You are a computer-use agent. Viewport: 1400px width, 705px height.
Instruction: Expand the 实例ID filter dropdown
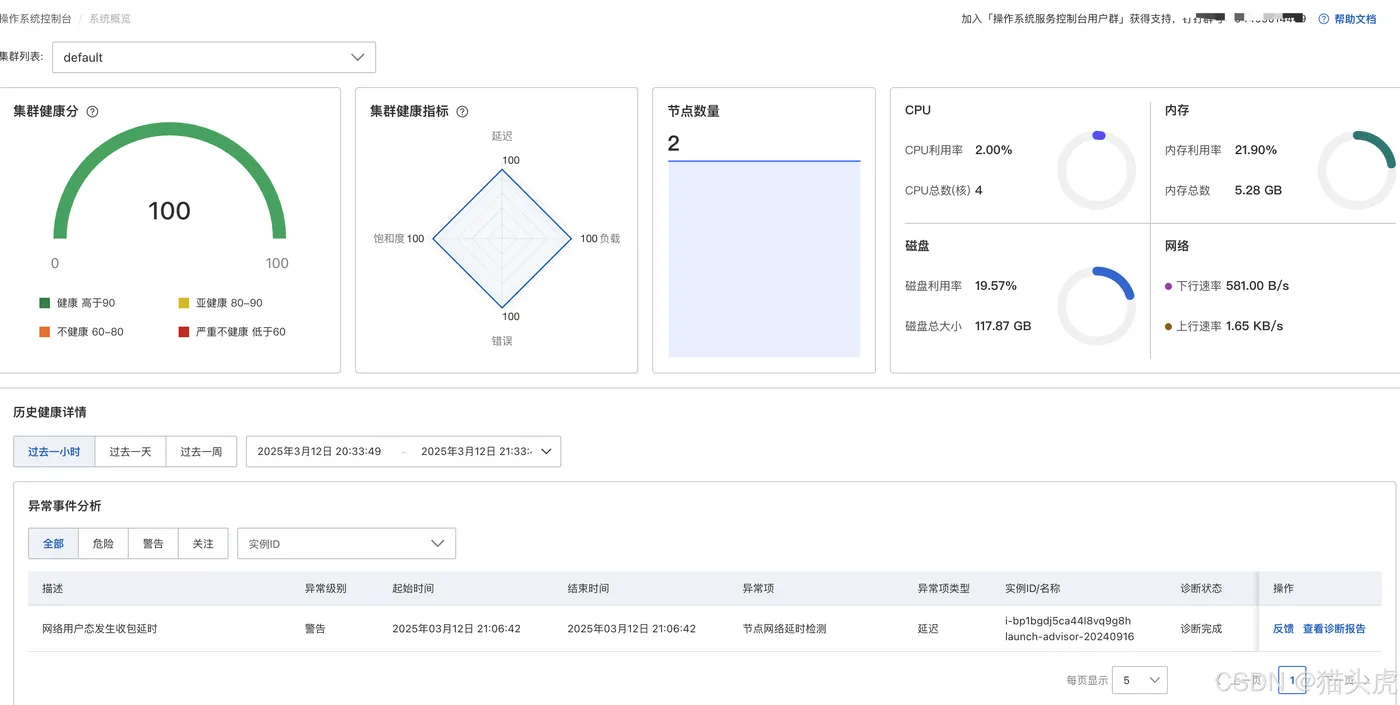click(346, 544)
